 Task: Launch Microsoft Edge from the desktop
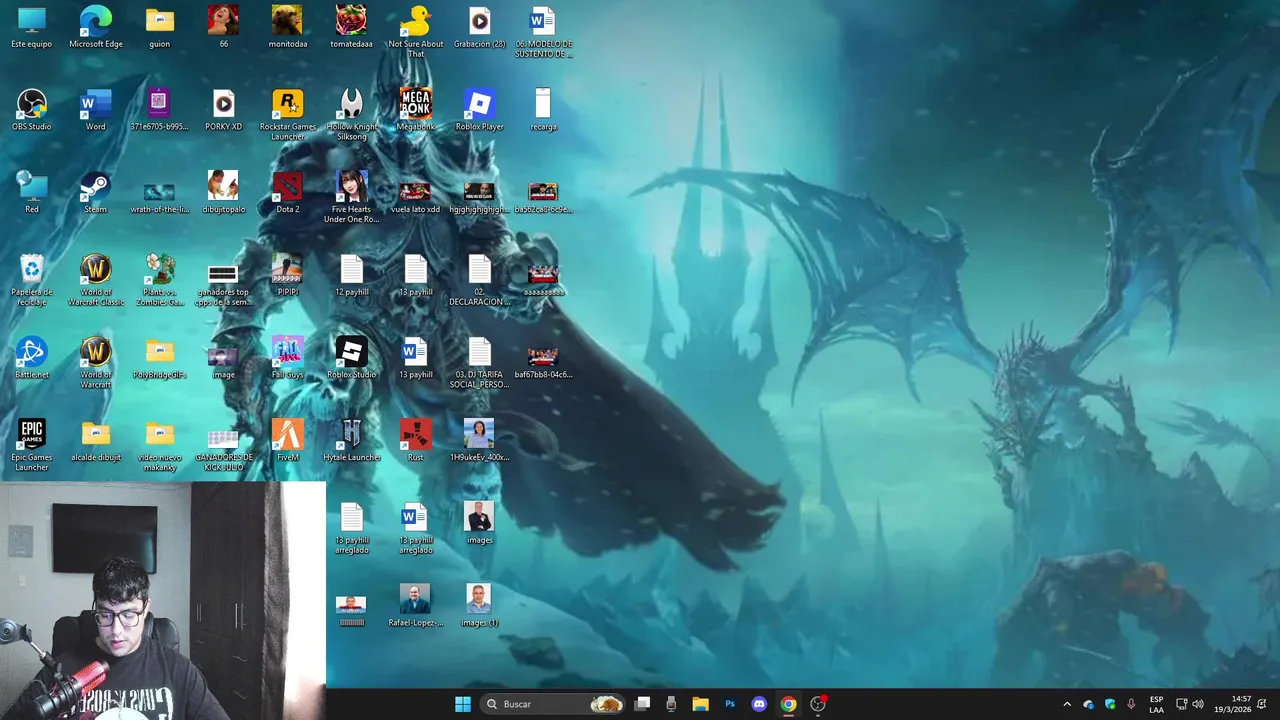click(x=96, y=27)
